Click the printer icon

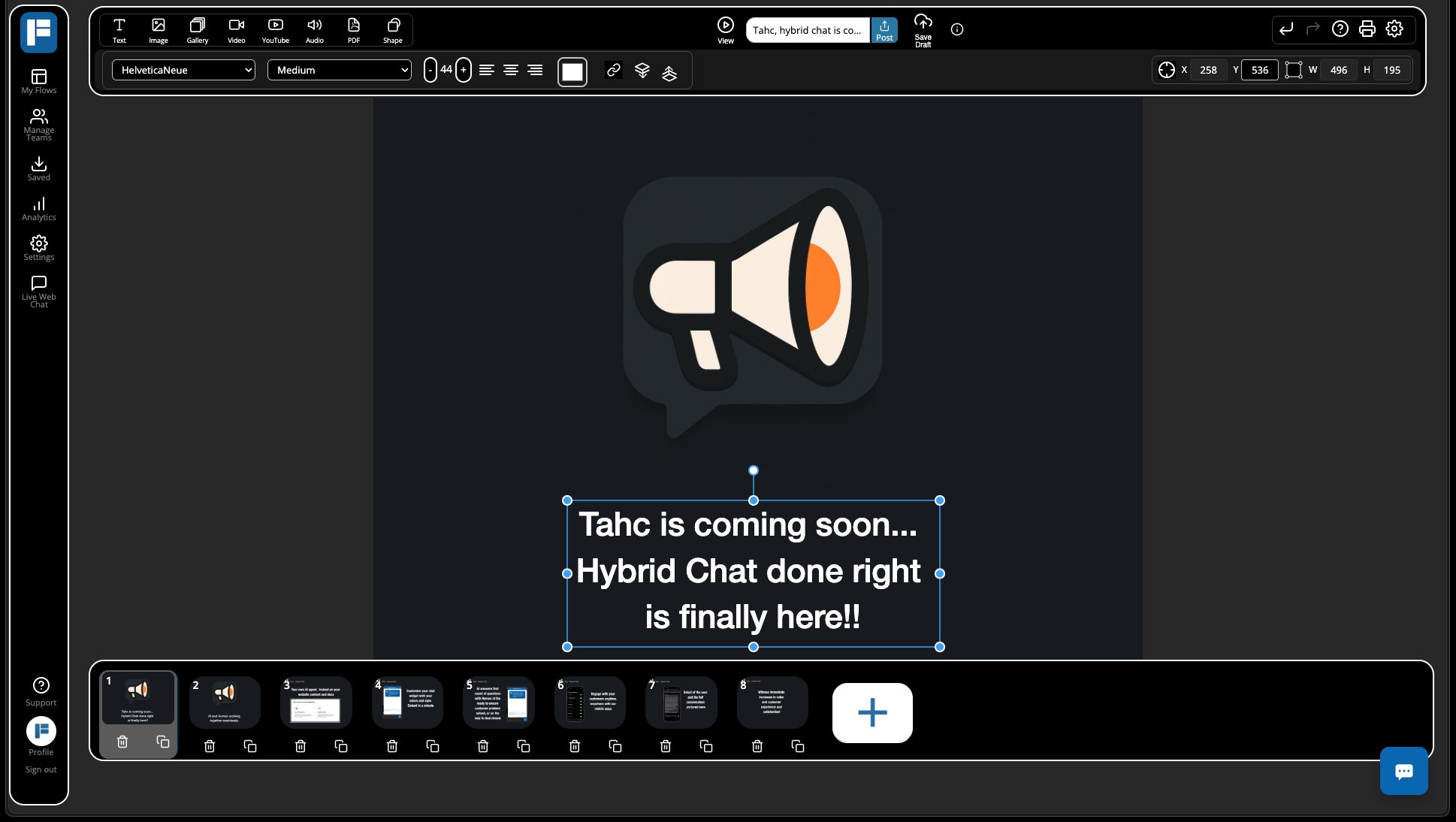pos(1367,29)
